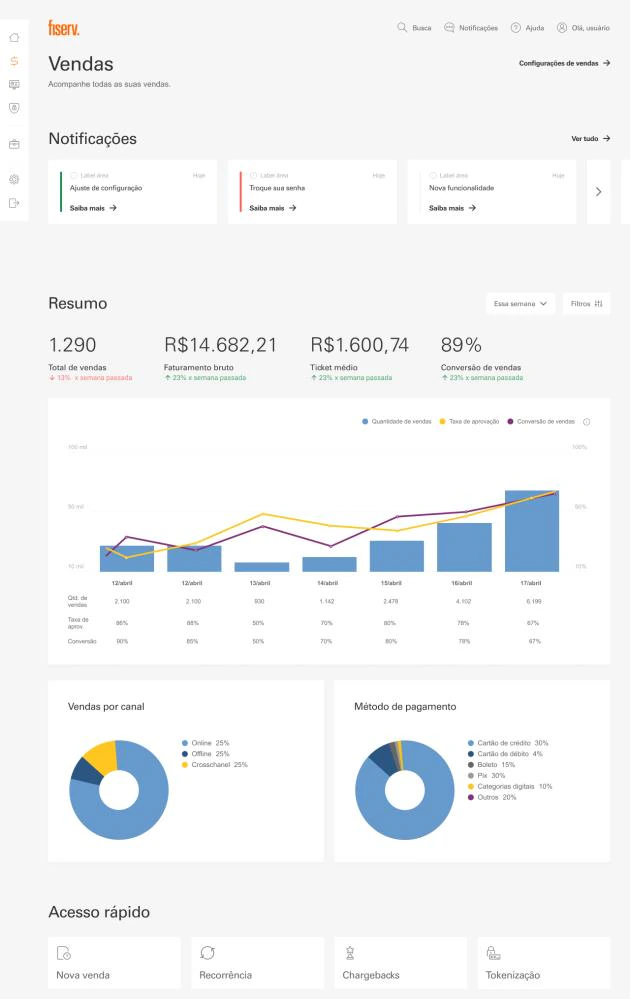Image resolution: width=630 pixels, height=999 pixels.
Task: Open the briefcase icon in sidebar
Action: coord(14,145)
